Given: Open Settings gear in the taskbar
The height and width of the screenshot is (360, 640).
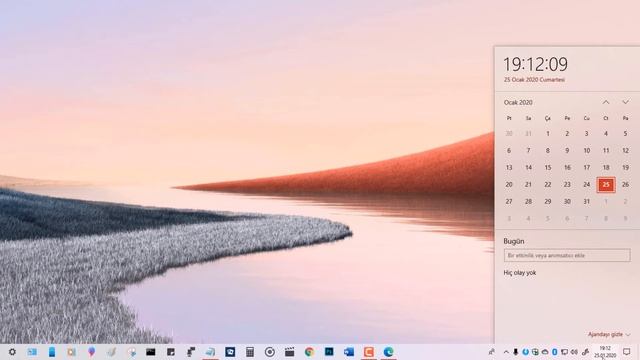Looking at the screenshot, I should (x=12, y=352).
